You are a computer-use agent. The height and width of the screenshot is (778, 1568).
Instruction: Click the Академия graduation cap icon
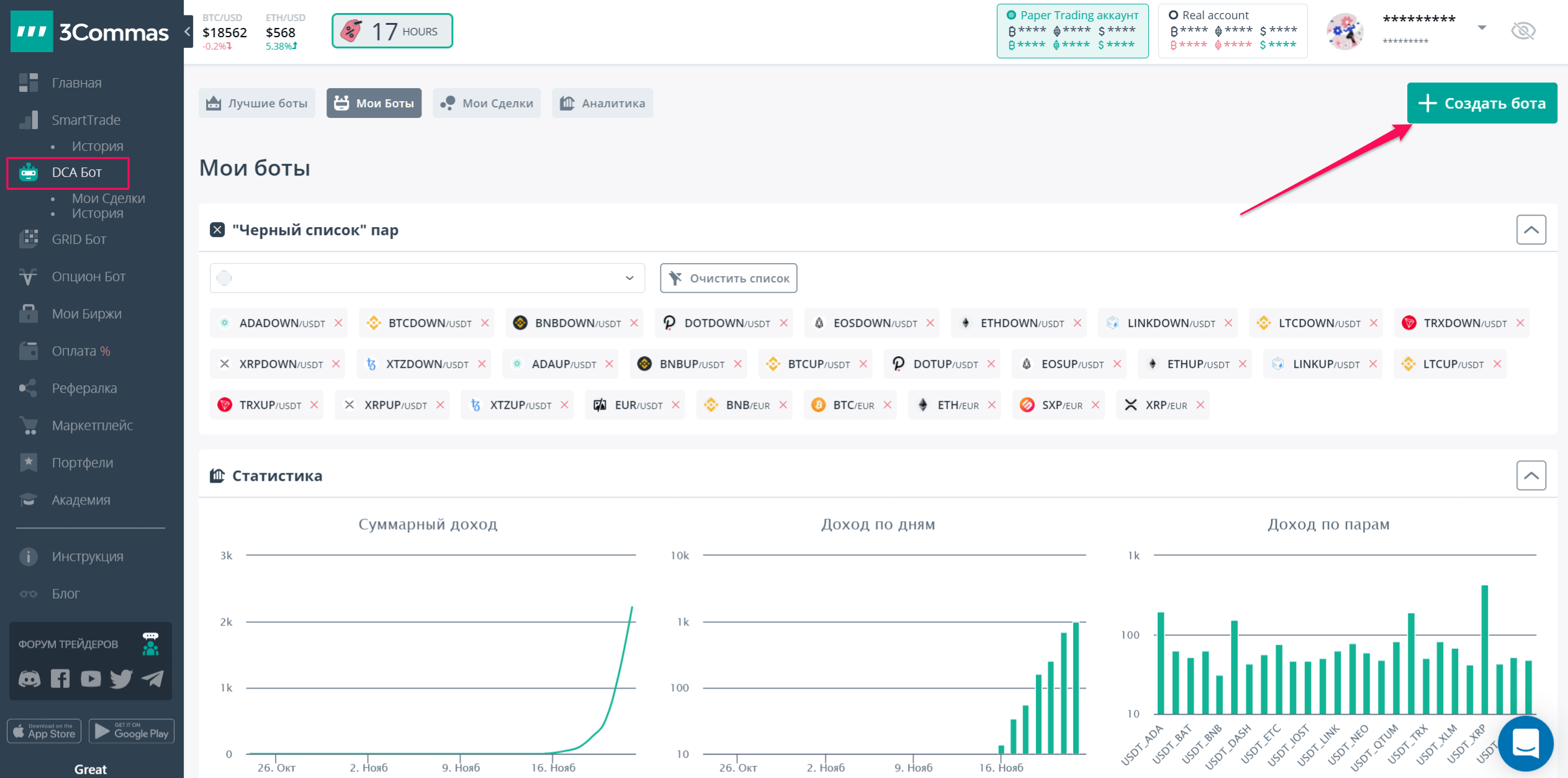[x=29, y=500]
